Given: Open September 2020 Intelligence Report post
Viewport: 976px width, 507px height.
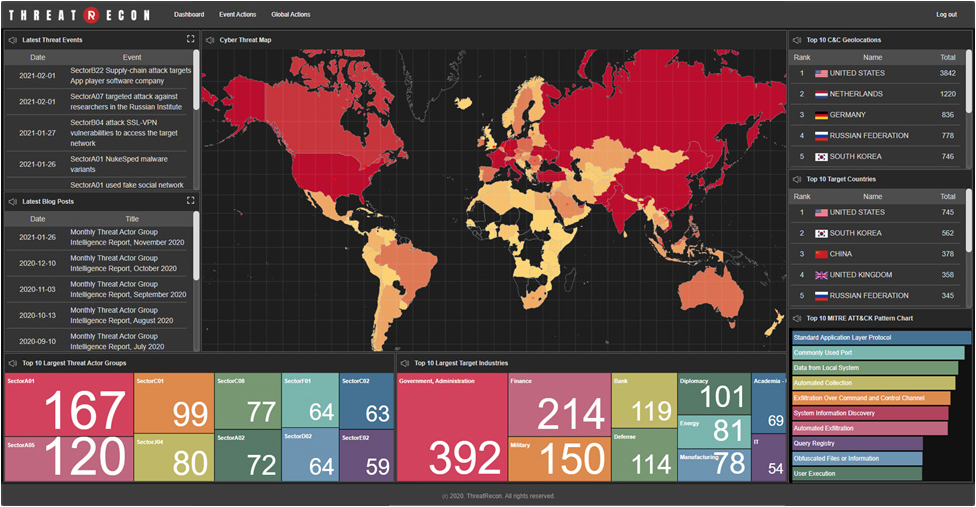Looking at the screenshot, I should pyautogui.click(x=128, y=290).
